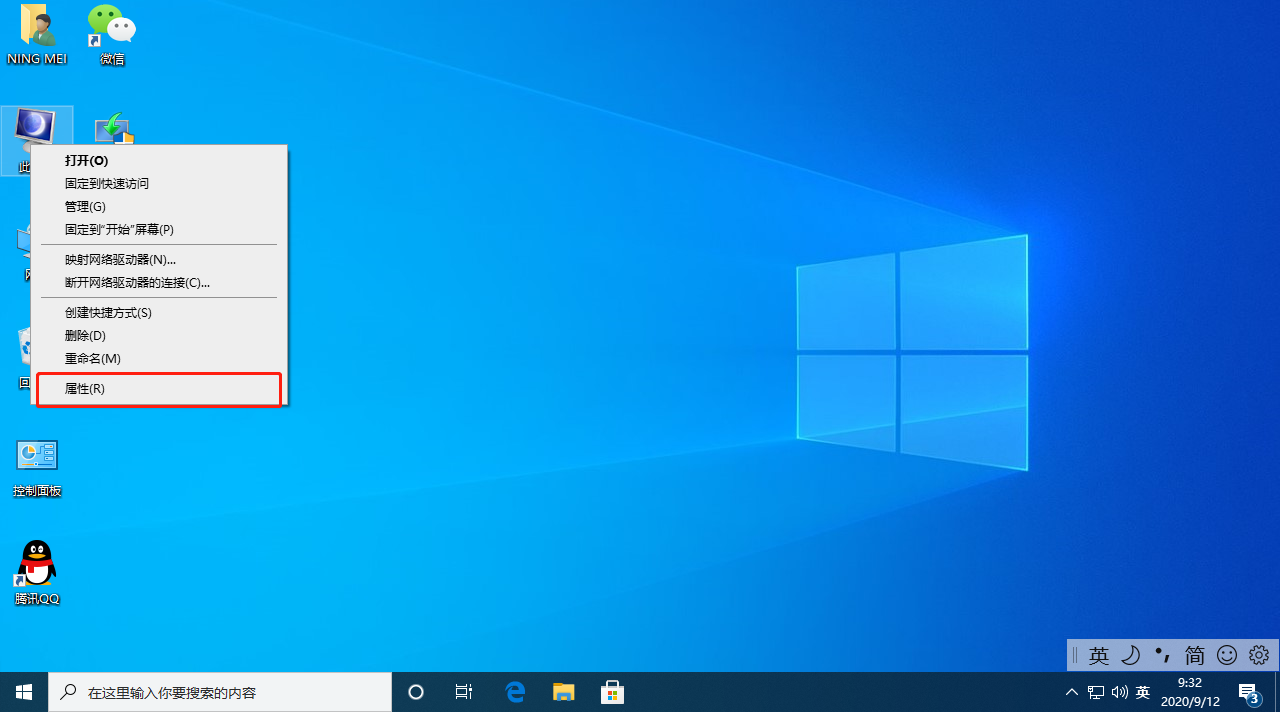Launch Microsoft Edge from the taskbar
The width and height of the screenshot is (1280, 712).
click(515, 691)
